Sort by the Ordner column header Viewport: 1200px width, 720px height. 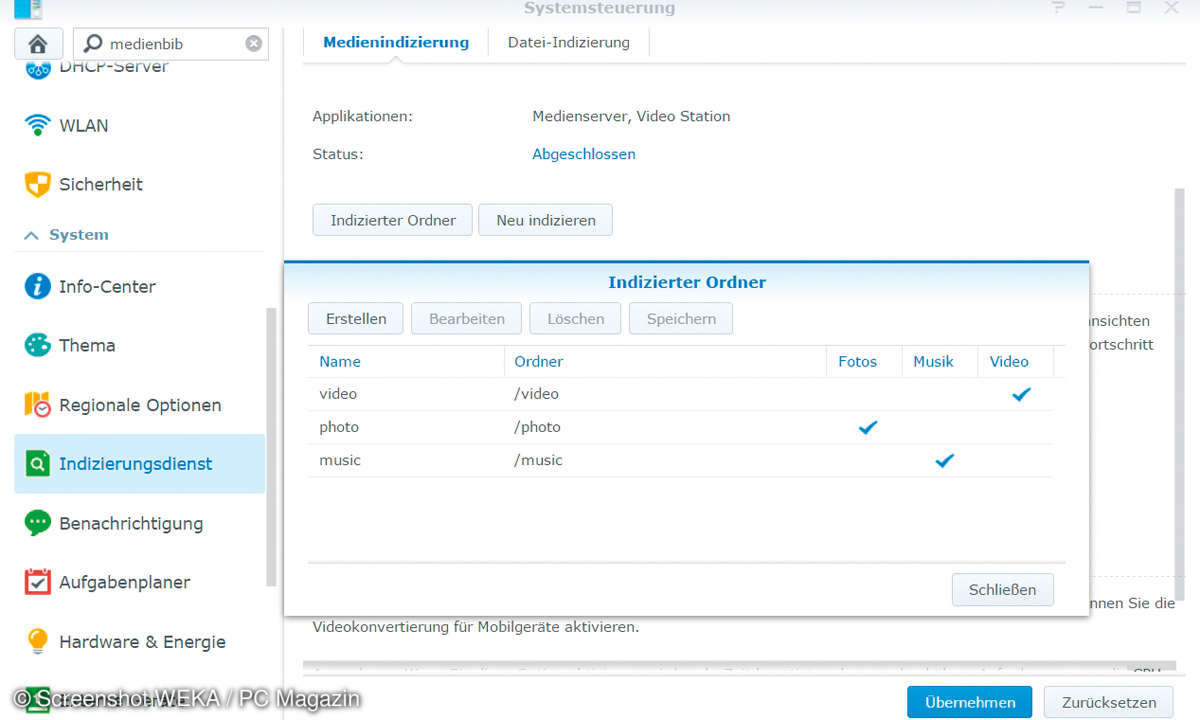[665, 362]
